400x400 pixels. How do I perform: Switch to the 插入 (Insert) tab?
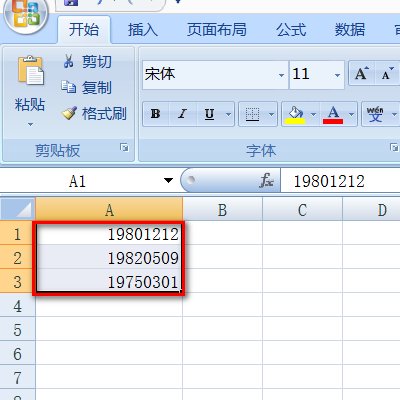143,30
